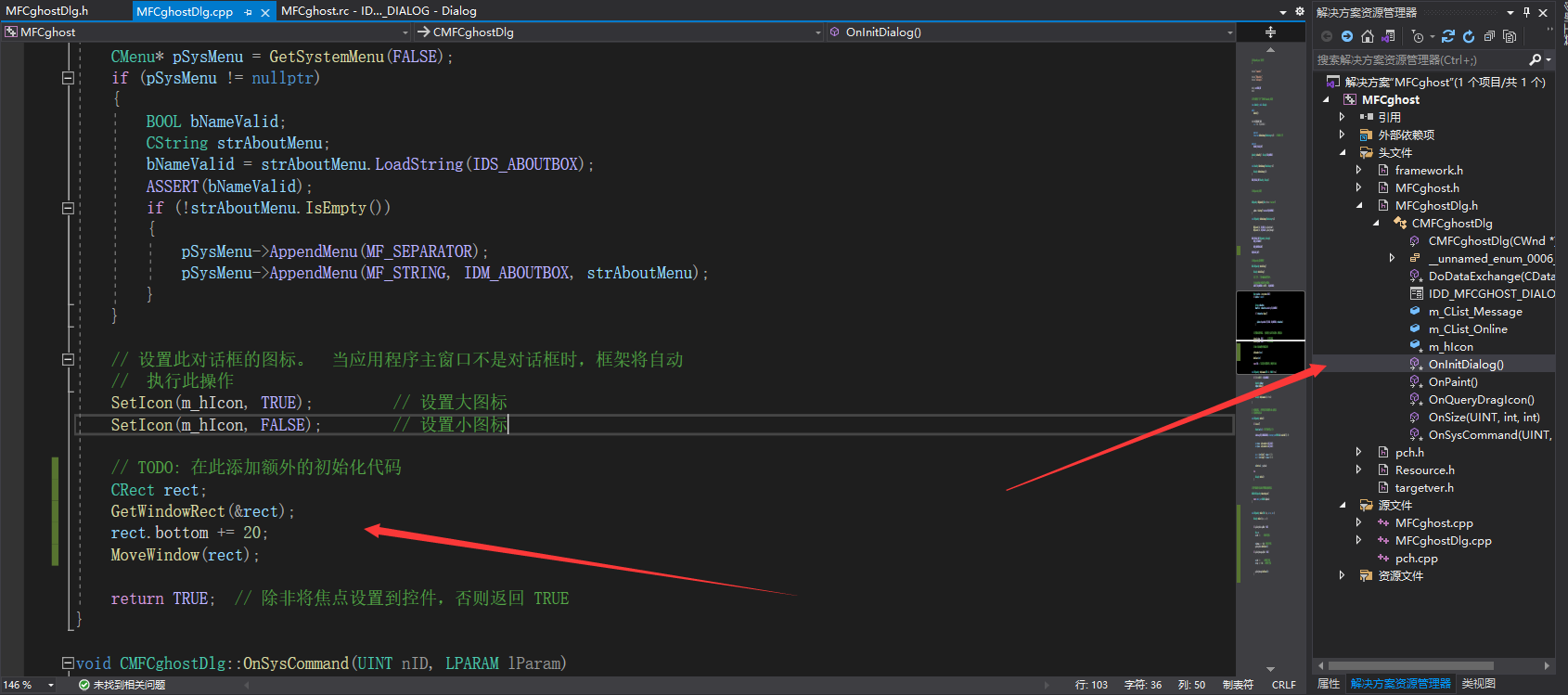Collapse the OnSysCommand function outline
1568x695 pixels.
point(68,663)
